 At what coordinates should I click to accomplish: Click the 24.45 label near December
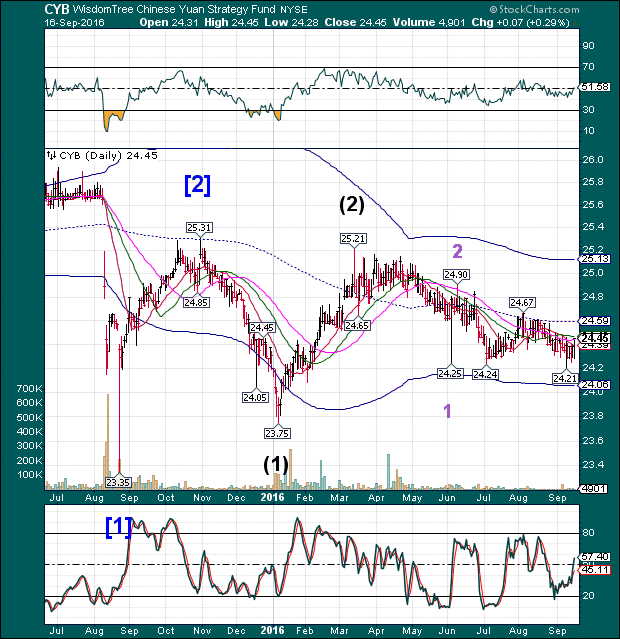262,328
